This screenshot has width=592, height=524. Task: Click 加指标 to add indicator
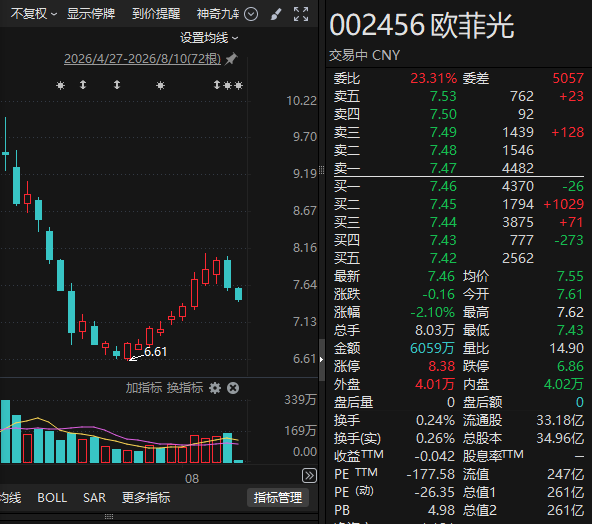pyautogui.click(x=143, y=388)
